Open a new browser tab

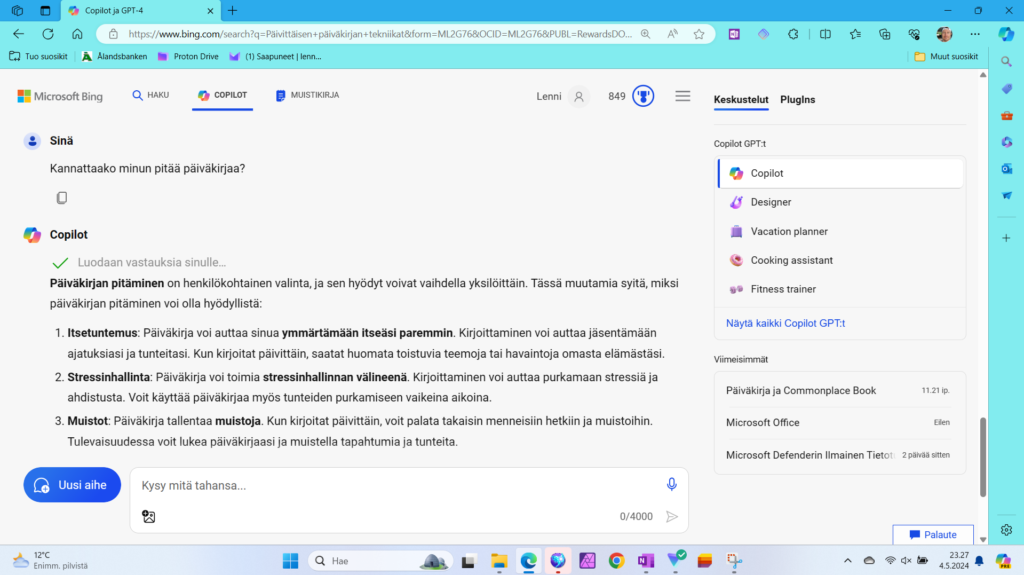coord(232,10)
